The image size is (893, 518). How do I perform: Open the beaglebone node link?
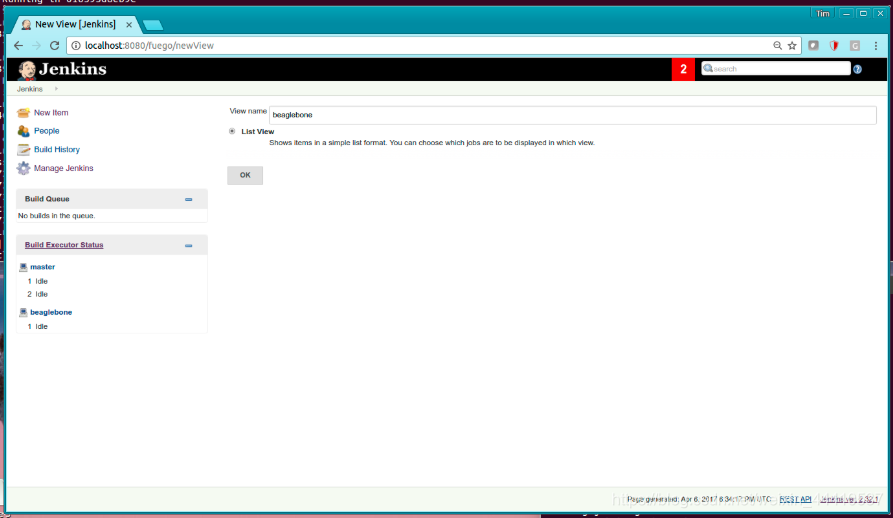[51, 313]
